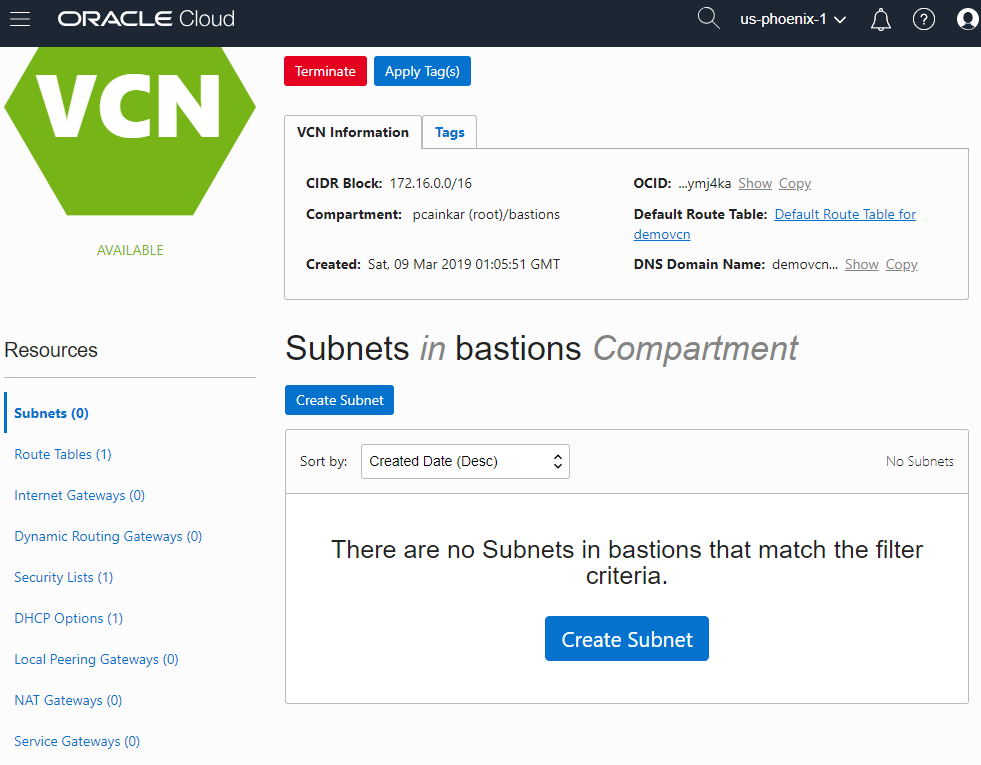Open Local Peering Gateways (0) resource
Screen dimensions: 981x765
click(96, 659)
